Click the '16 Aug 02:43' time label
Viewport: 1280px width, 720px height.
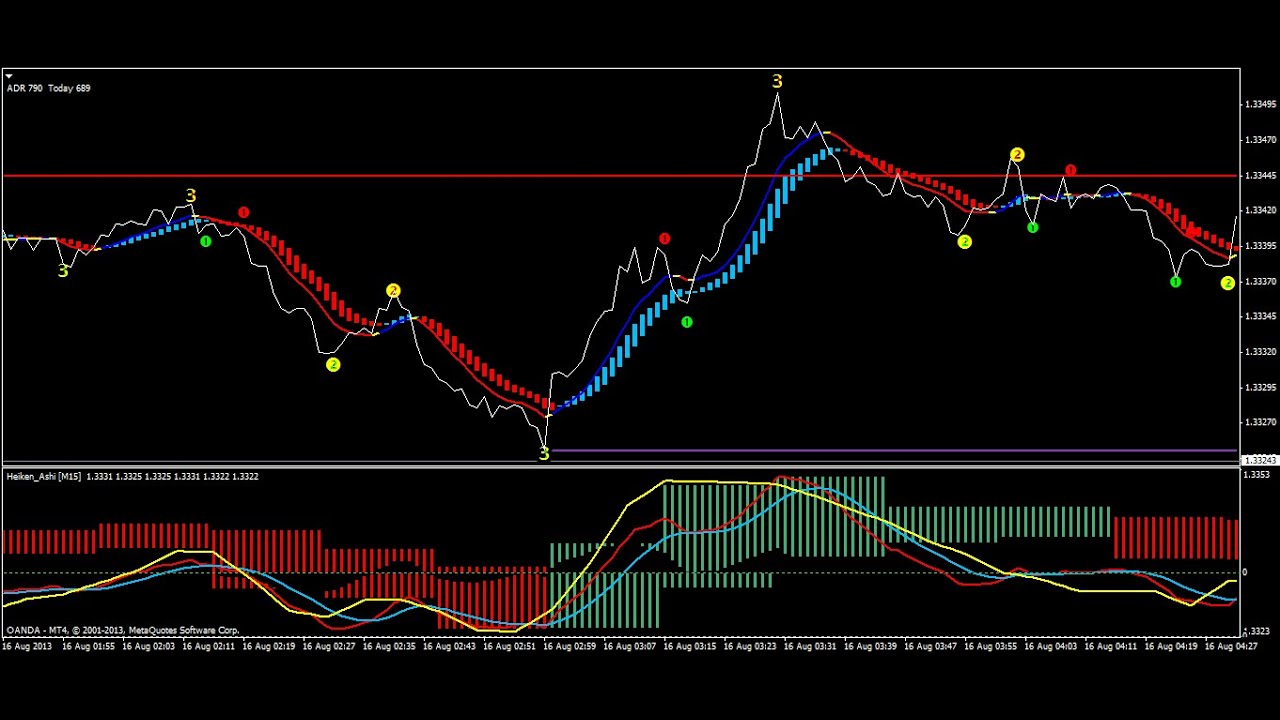pos(449,647)
